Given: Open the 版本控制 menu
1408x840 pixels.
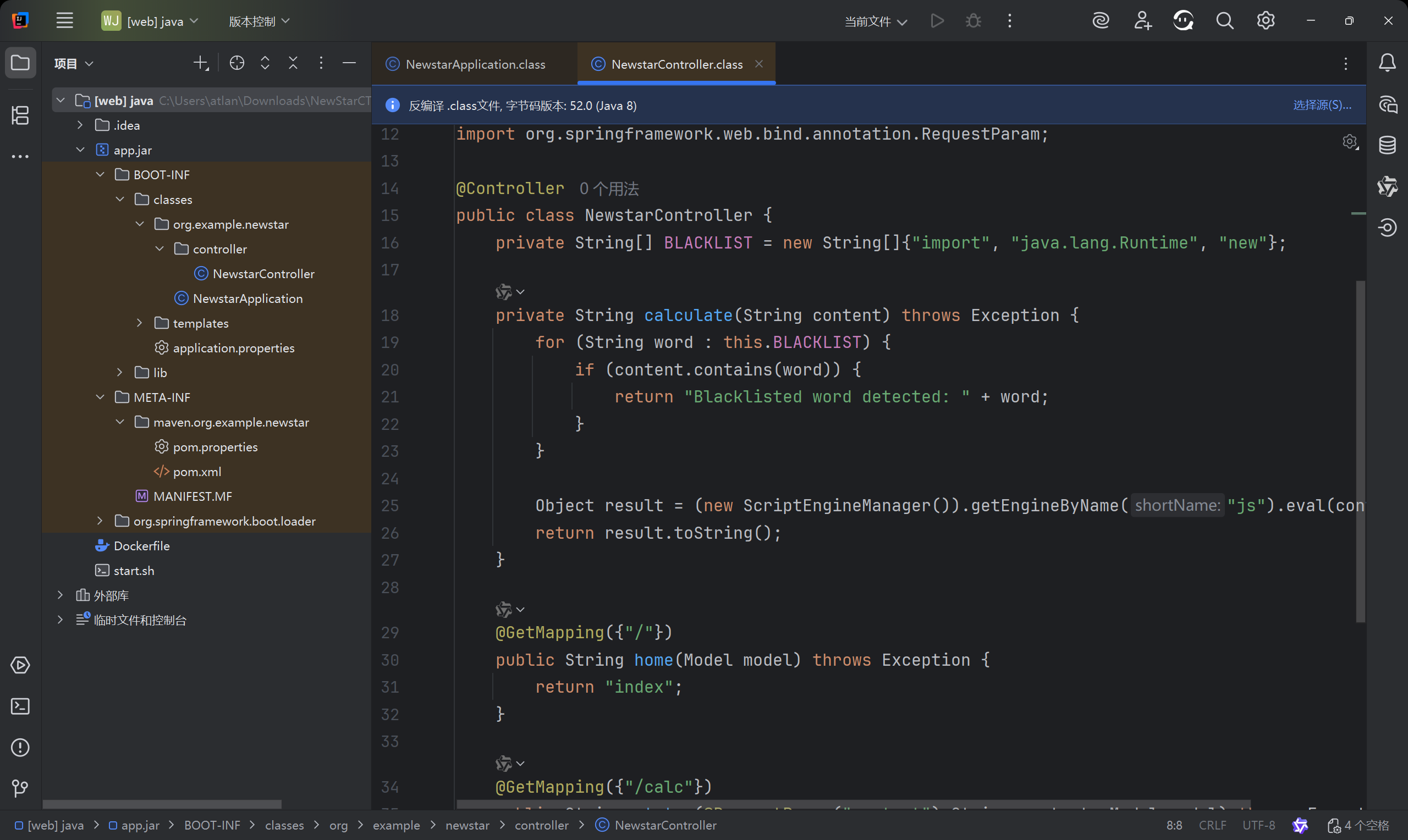Looking at the screenshot, I should click(258, 21).
